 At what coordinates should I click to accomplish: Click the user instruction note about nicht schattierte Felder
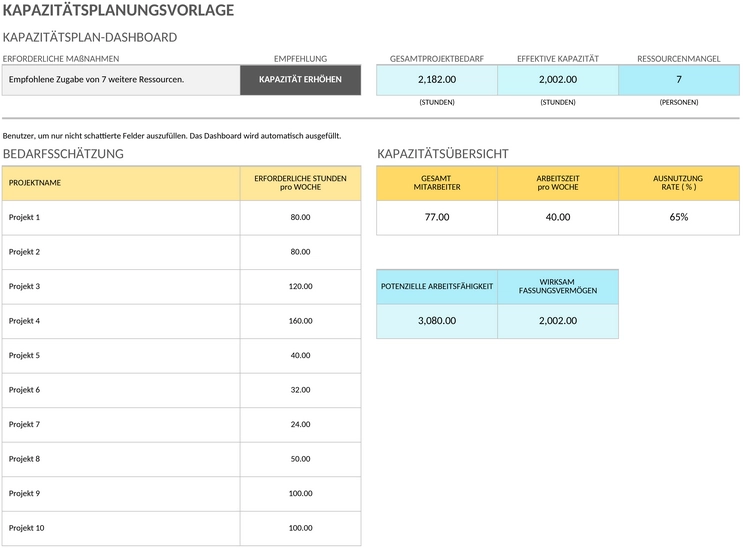tap(172, 136)
